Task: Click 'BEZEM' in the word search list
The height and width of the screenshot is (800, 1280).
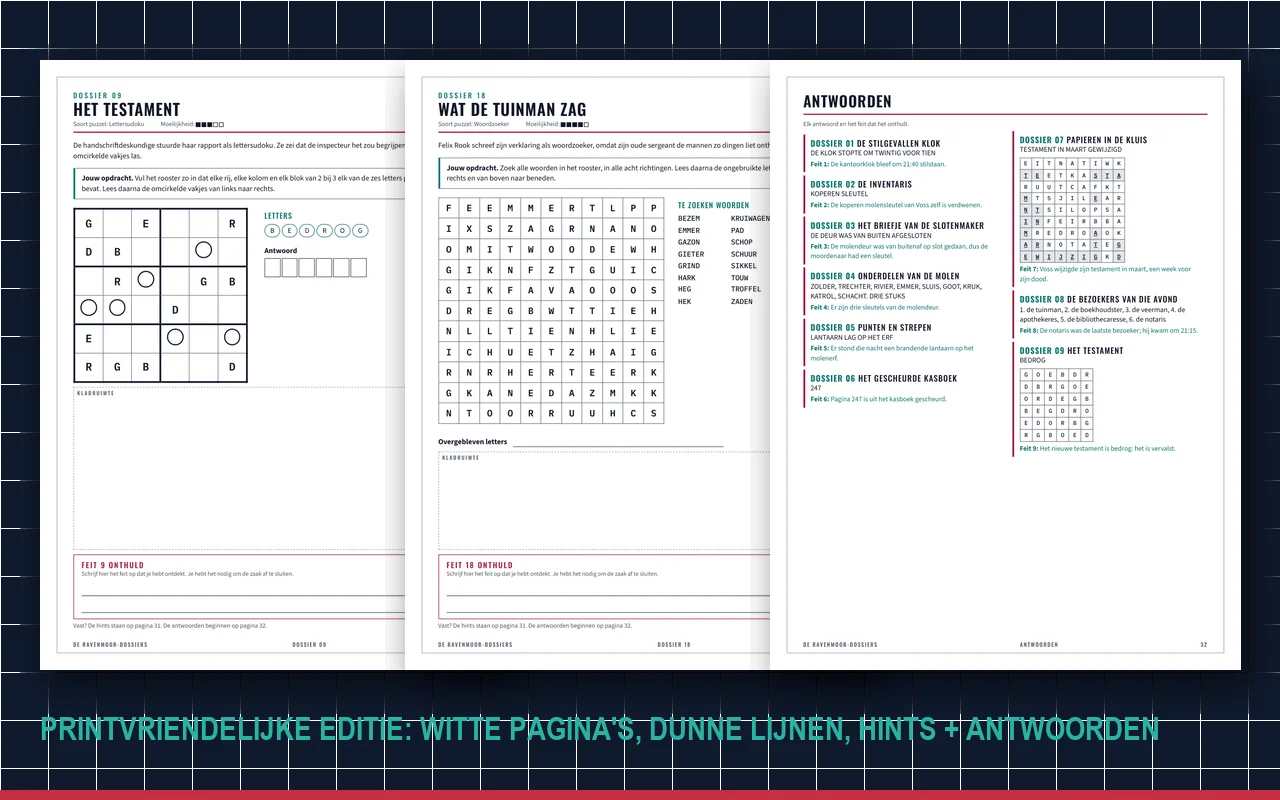Action: click(689, 218)
